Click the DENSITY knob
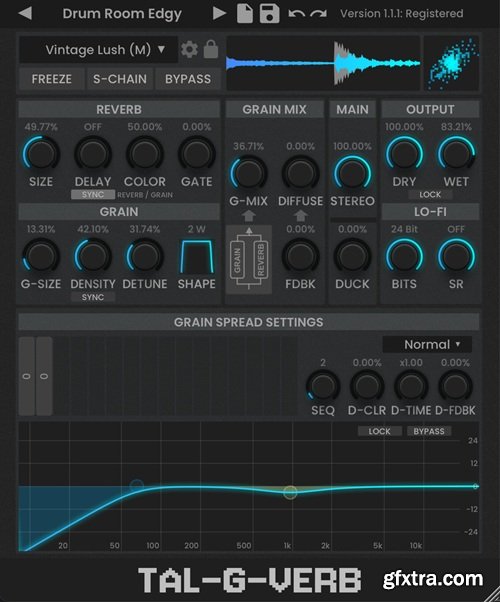The image size is (500, 602). pyautogui.click(x=93, y=256)
